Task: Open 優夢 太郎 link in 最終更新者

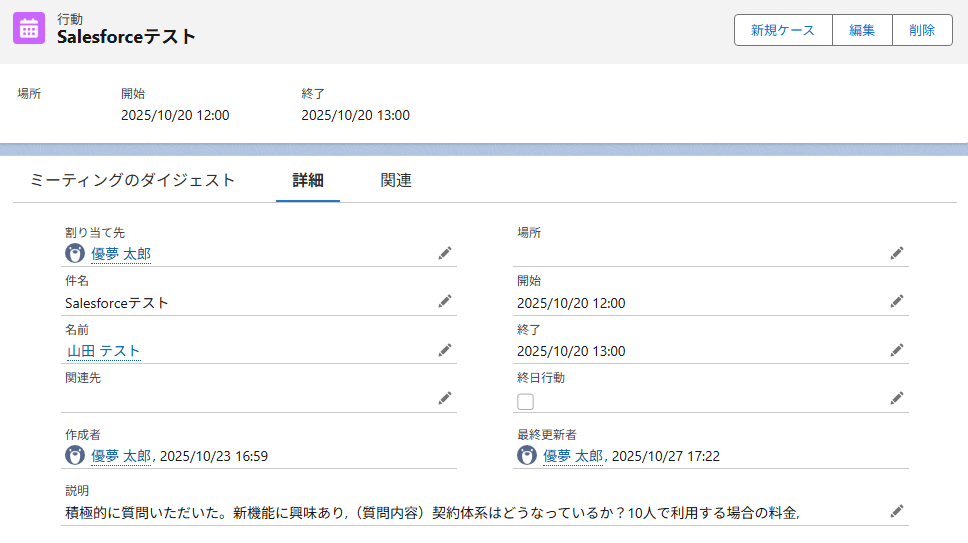Action: pos(573,456)
